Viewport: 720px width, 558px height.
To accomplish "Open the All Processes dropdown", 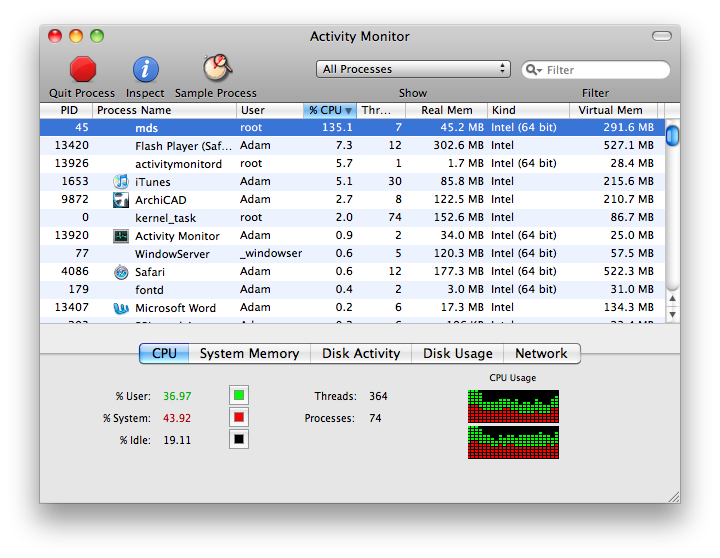I will [x=413, y=69].
